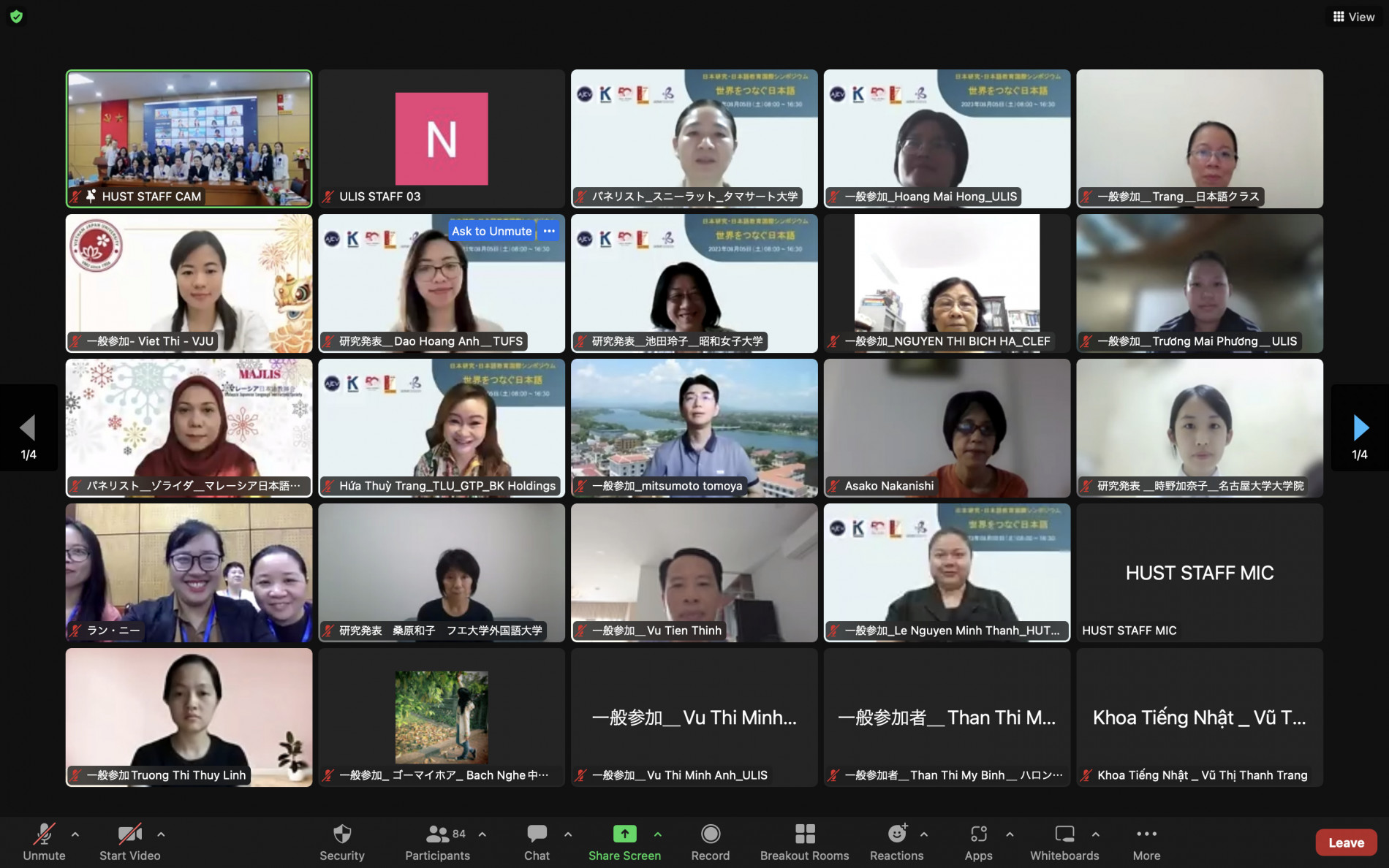
Task: Open the Reactions menu
Action: pyautogui.click(x=896, y=842)
